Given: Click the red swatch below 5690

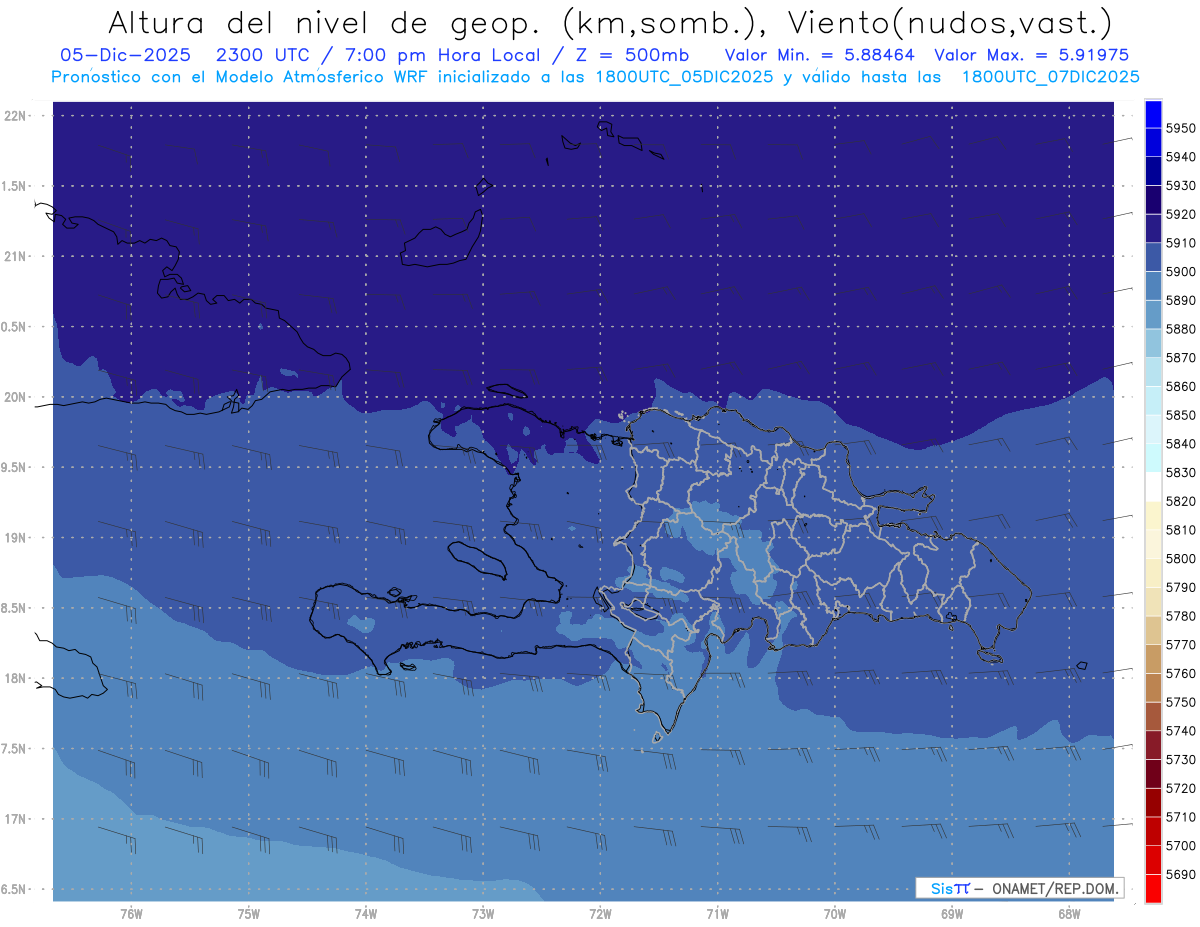Looking at the screenshot, I should [x=1153, y=888].
